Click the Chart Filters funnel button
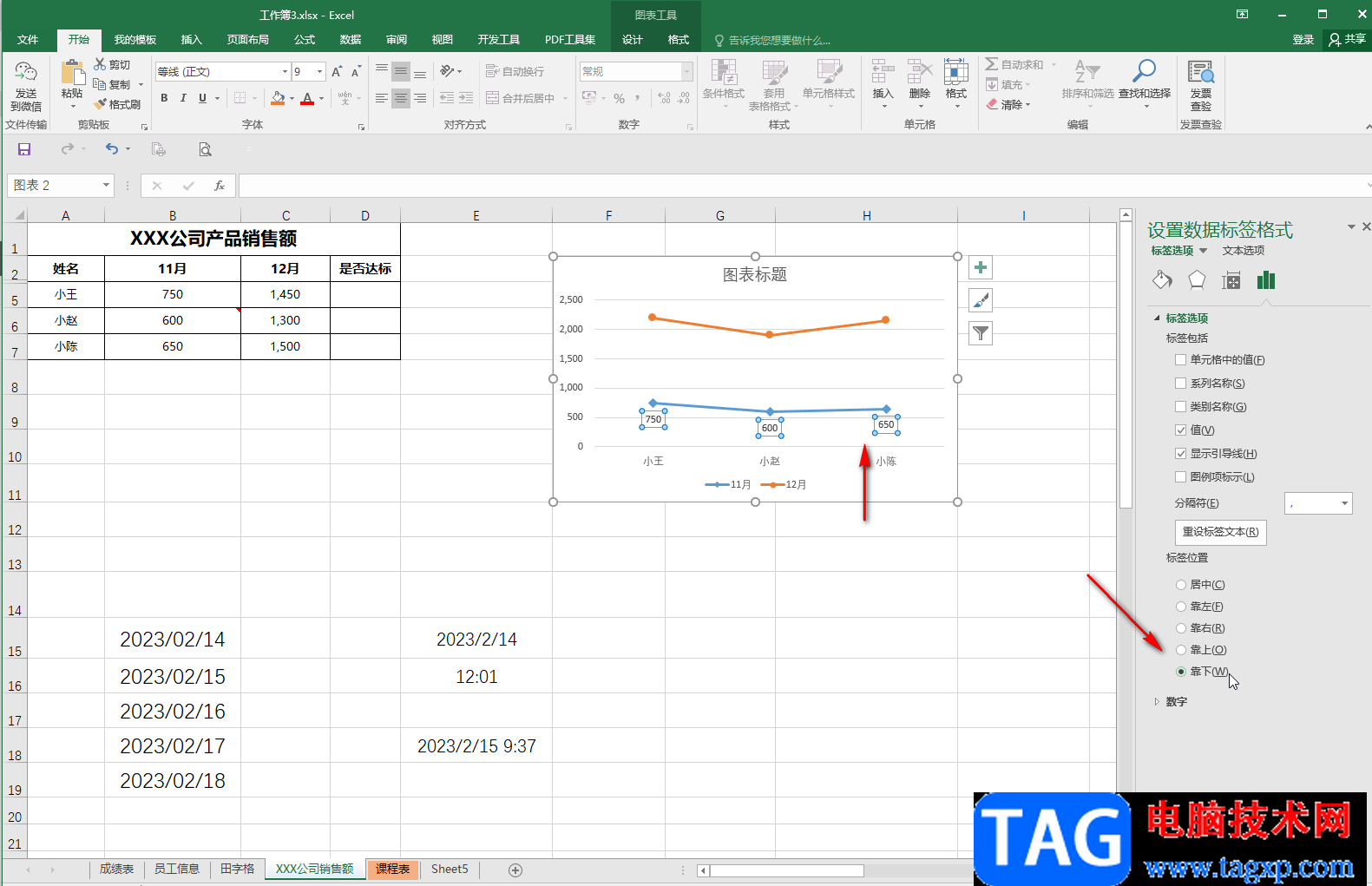The image size is (1372, 886). coord(981,333)
